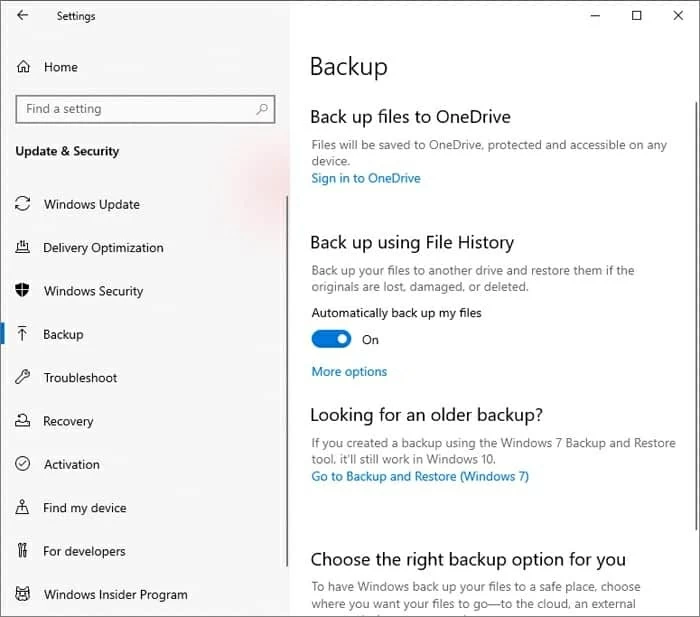The height and width of the screenshot is (617, 700).
Task: Click the Activation checkmark circle icon
Action: (x=23, y=464)
